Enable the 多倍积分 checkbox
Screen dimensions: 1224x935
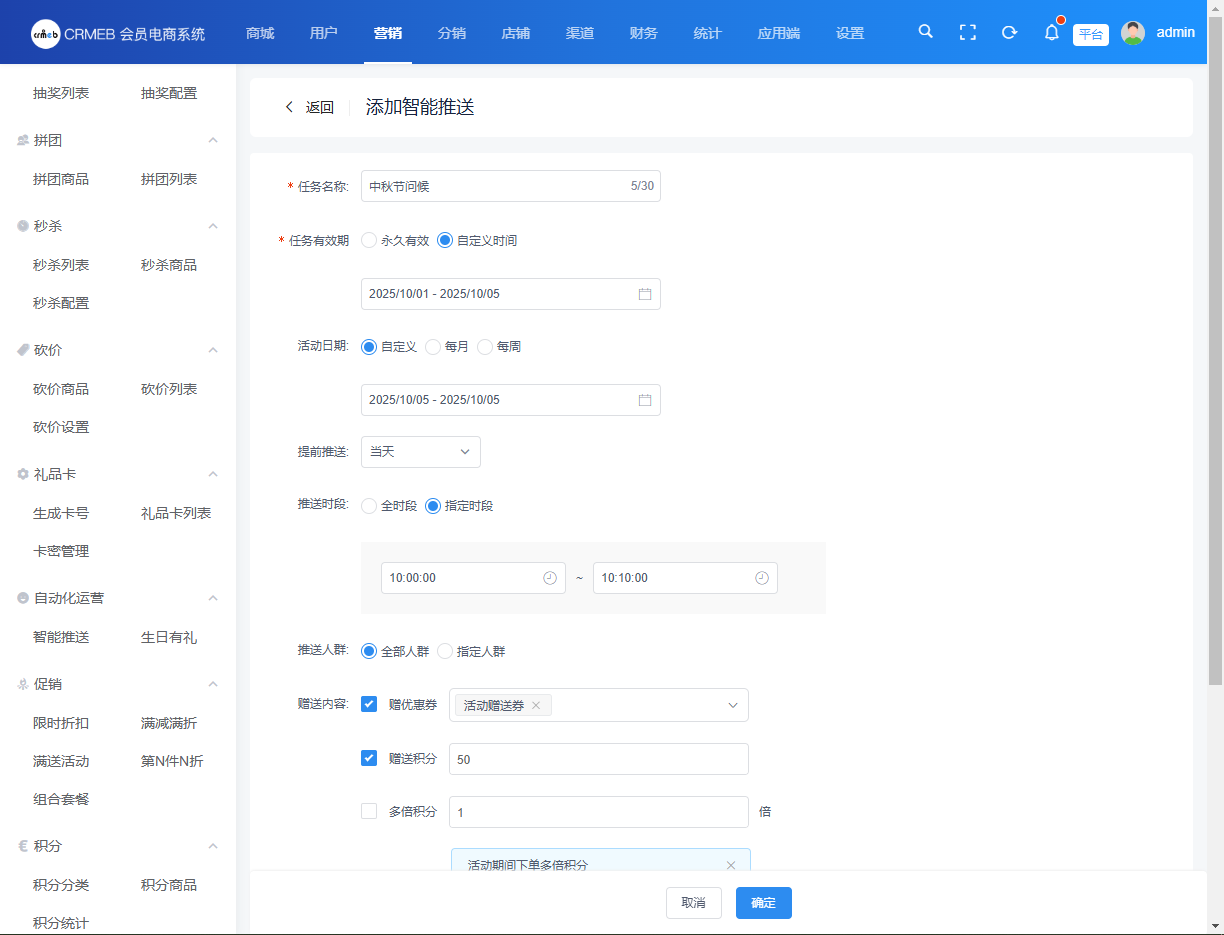(x=369, y=811)
